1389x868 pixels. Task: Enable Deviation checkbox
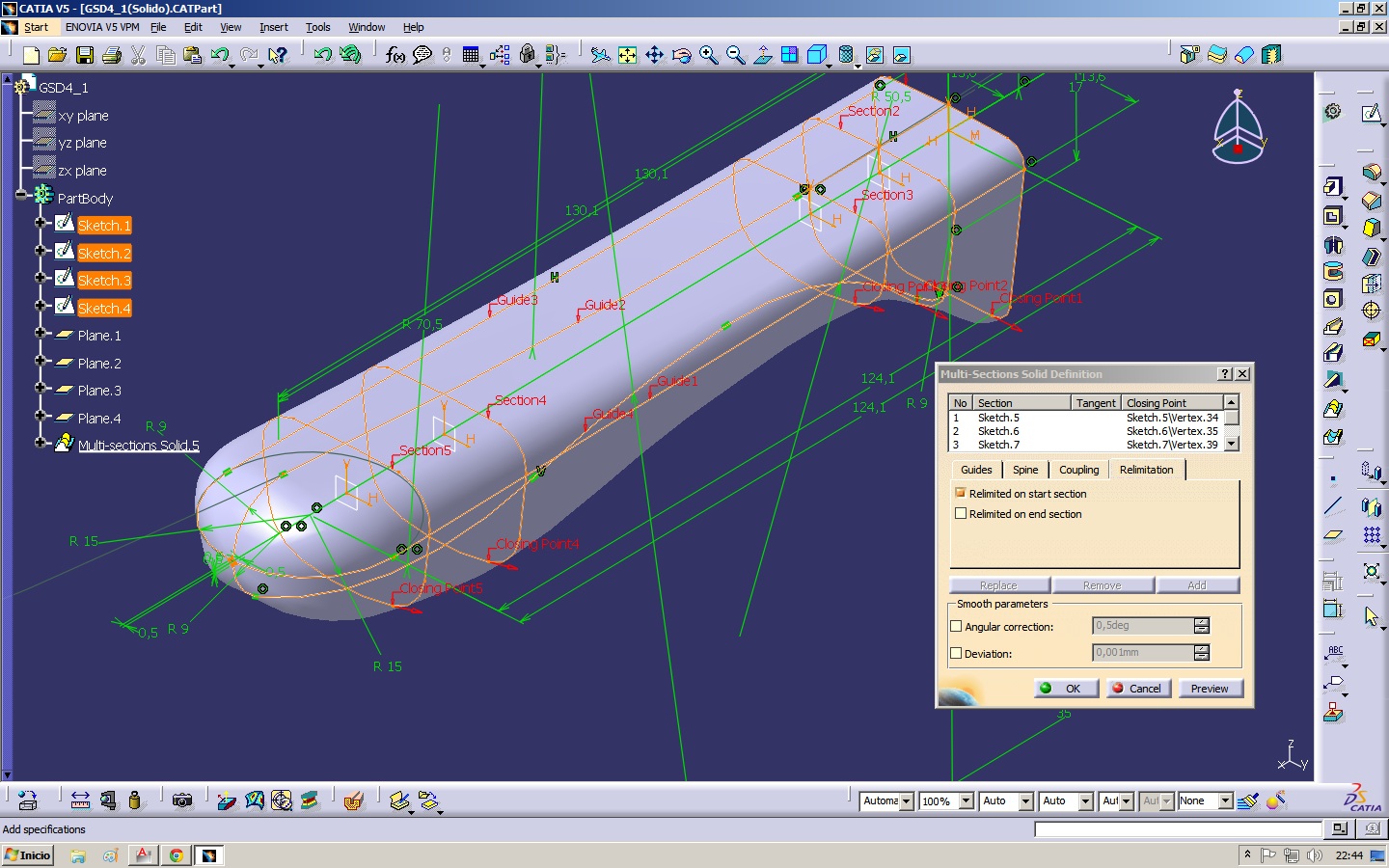click(956, 653)
